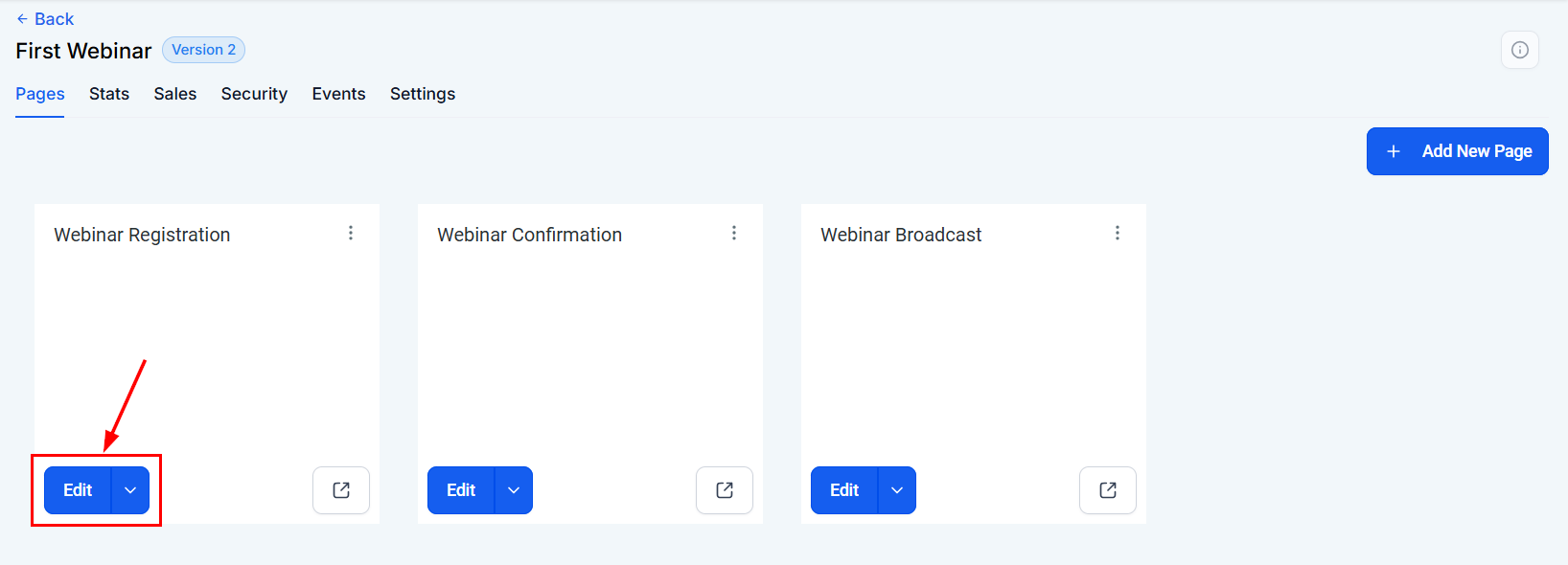
Task: Open the info icon in top right
Action: tap(1519, 50)
